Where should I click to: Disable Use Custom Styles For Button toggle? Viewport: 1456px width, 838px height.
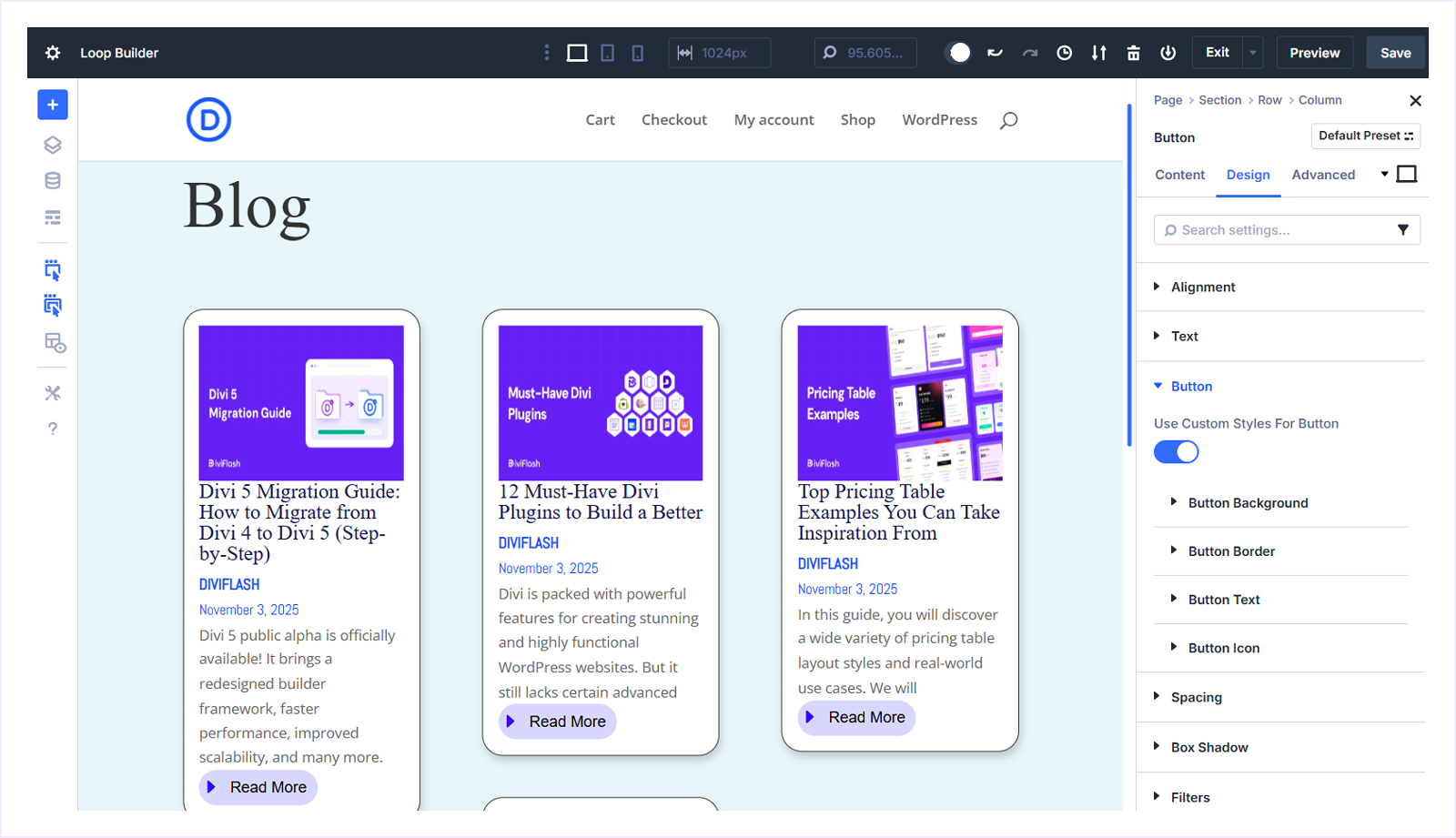click(x=1176, y=452)
